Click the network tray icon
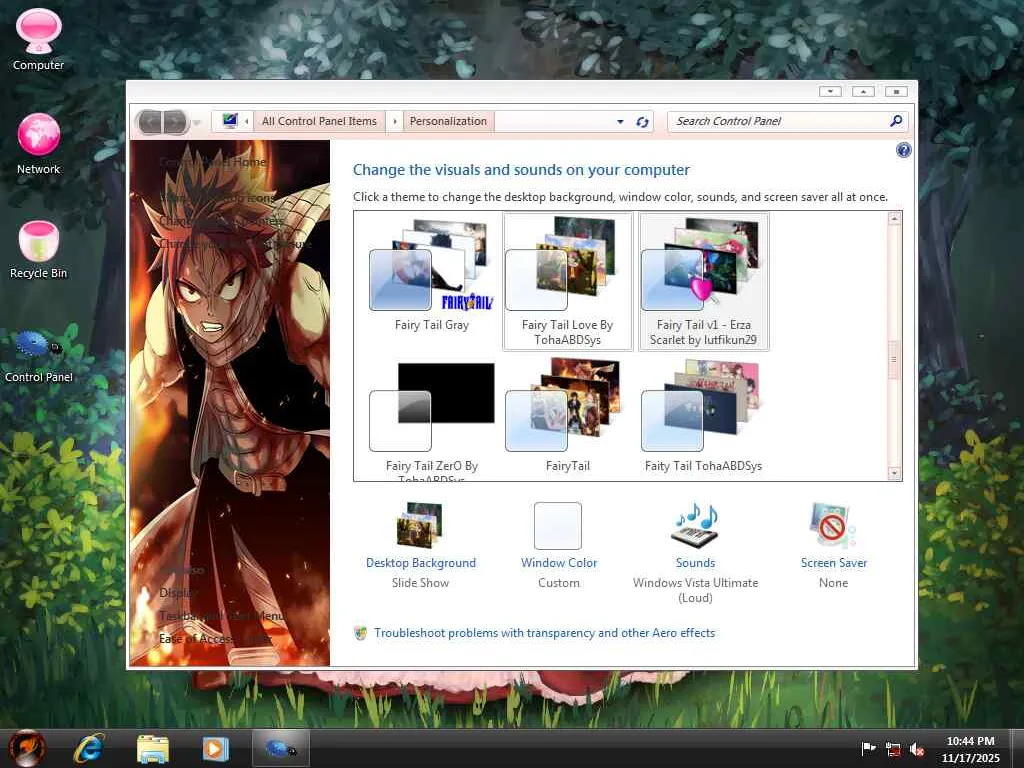Viewport: 1024px width, 768px height. point(893,749)
